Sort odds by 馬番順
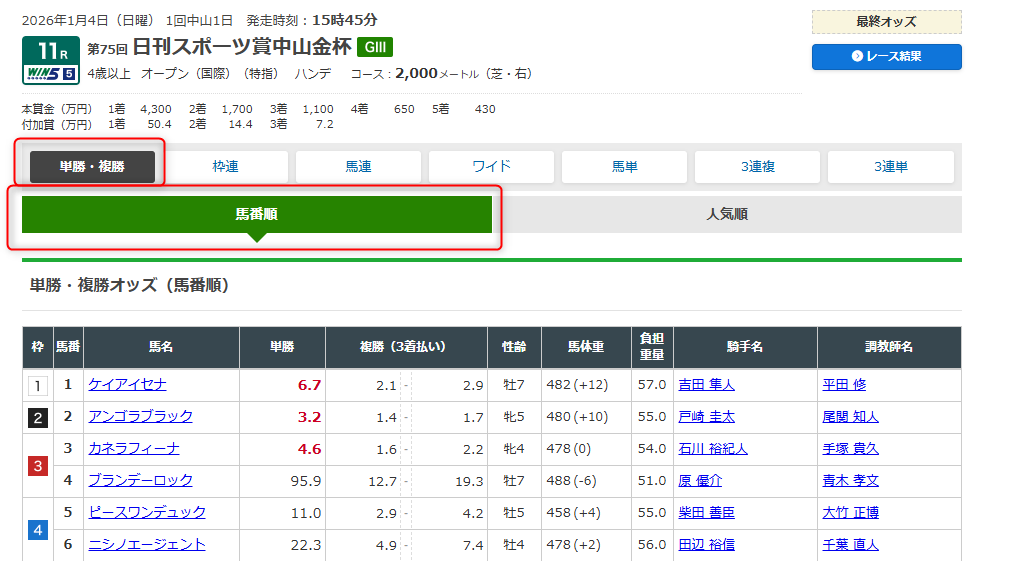 point(257,214)
